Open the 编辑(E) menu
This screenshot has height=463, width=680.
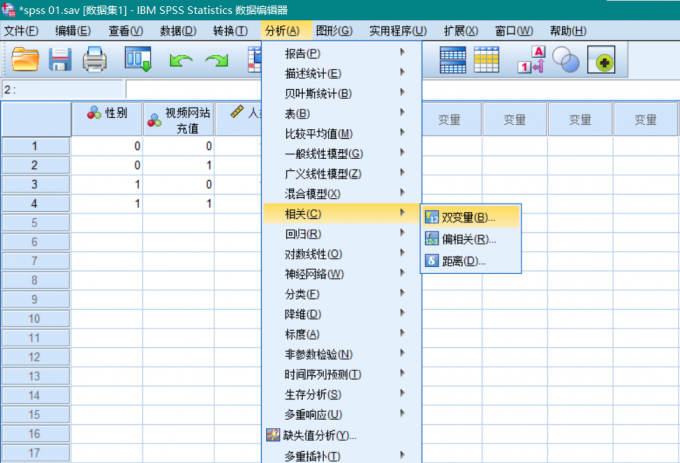[73, 31]
